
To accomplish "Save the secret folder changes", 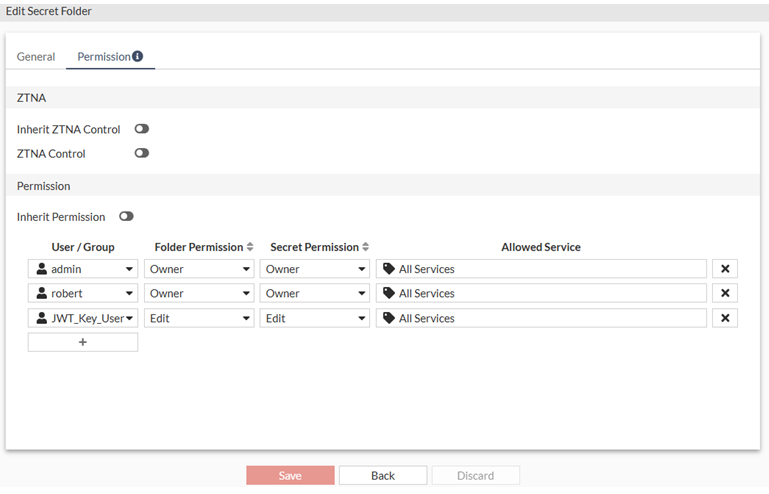I will 290,476.
